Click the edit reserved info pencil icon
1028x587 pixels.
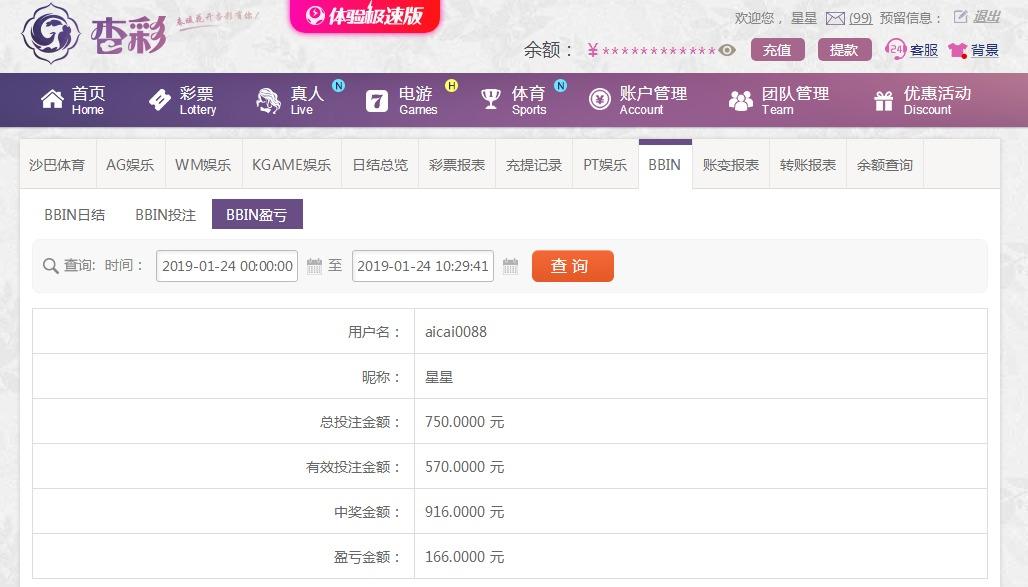coord(961,17)
